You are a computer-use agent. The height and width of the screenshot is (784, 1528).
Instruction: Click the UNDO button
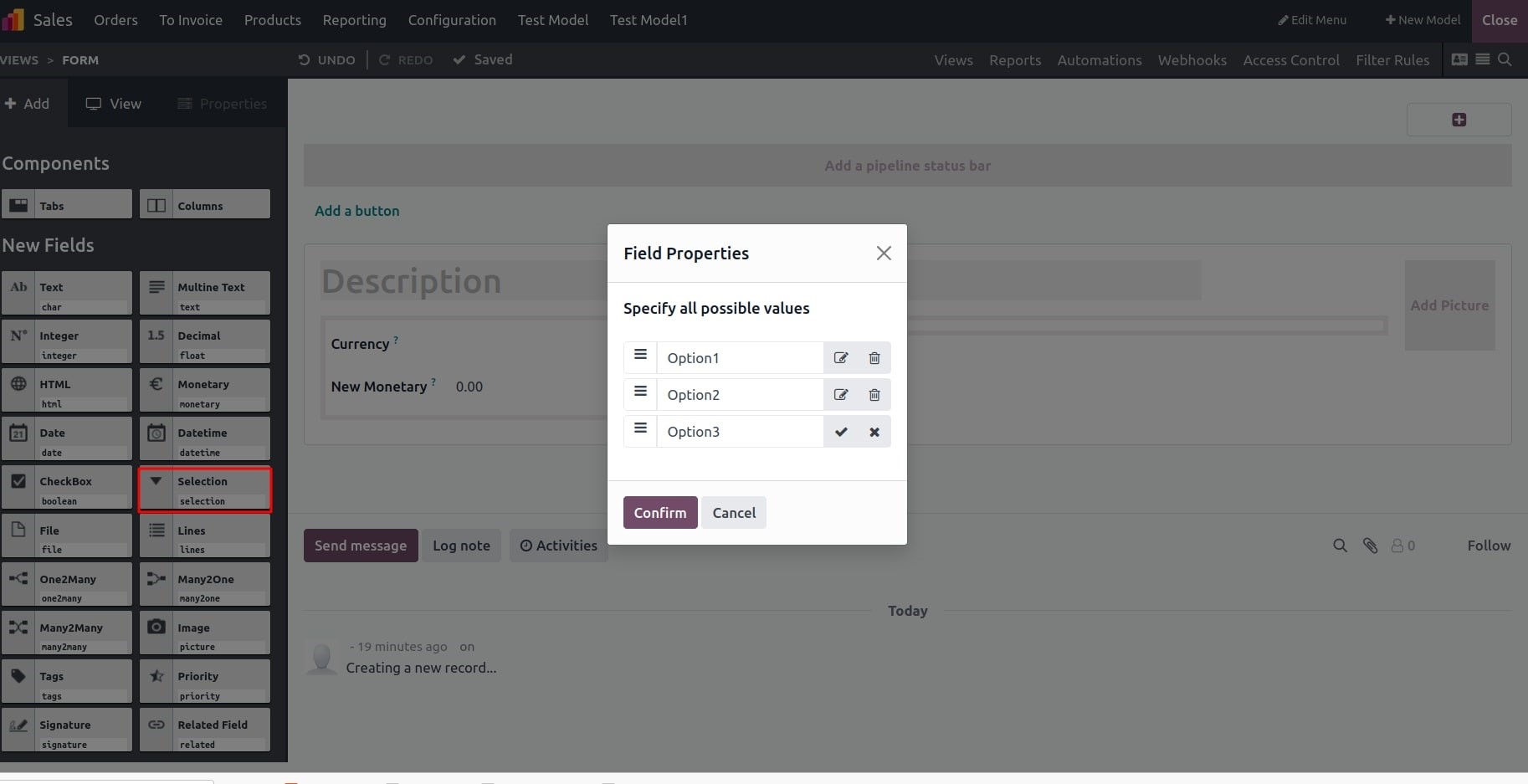coord(326,60)
